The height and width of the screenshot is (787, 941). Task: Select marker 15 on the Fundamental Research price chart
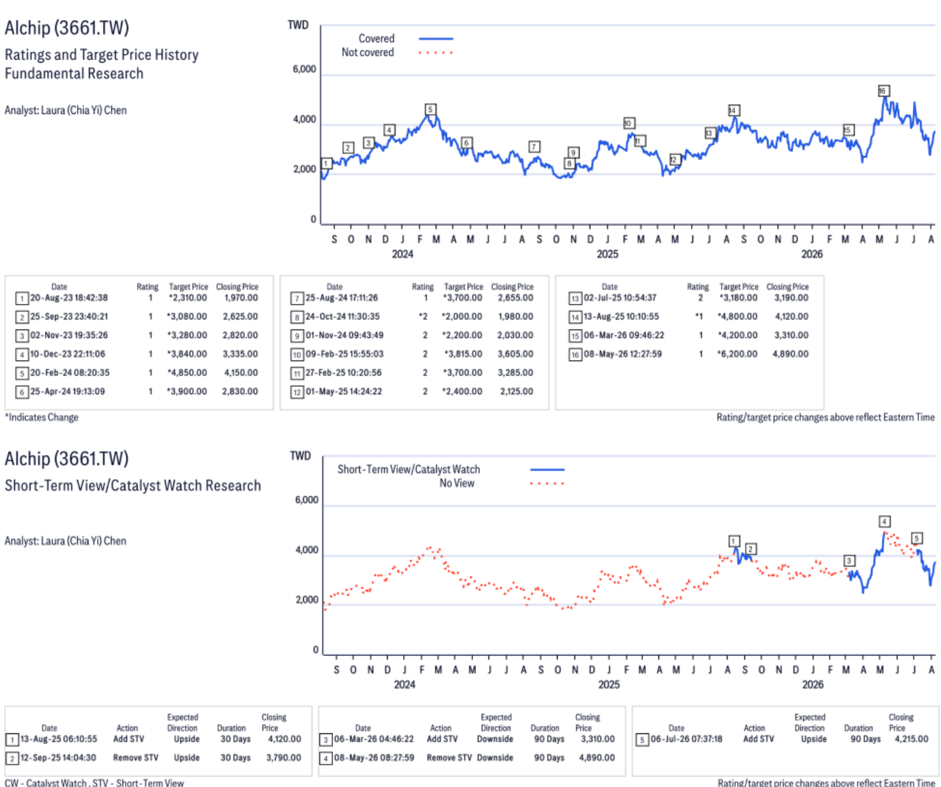tap(848, 130)
